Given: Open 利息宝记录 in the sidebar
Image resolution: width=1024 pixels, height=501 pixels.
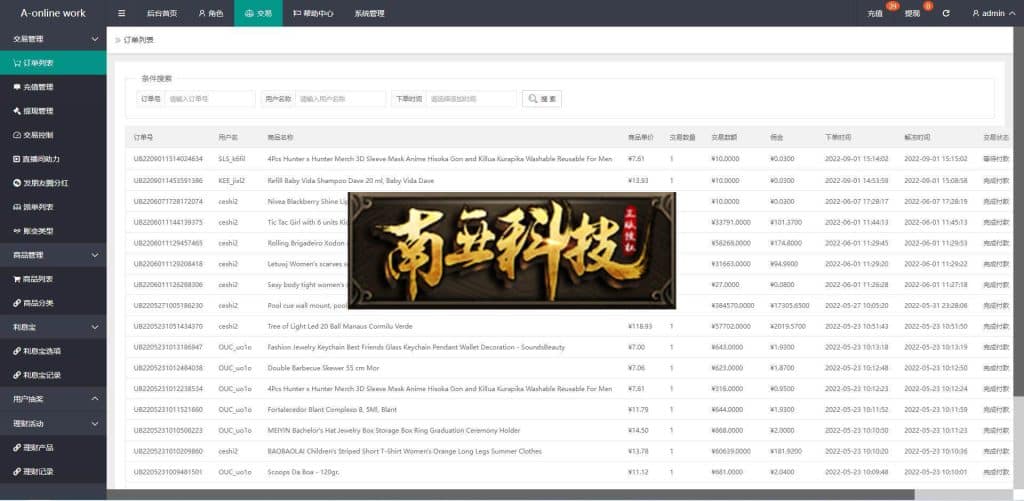Looking at the screenshot, I should pos(53,375).
